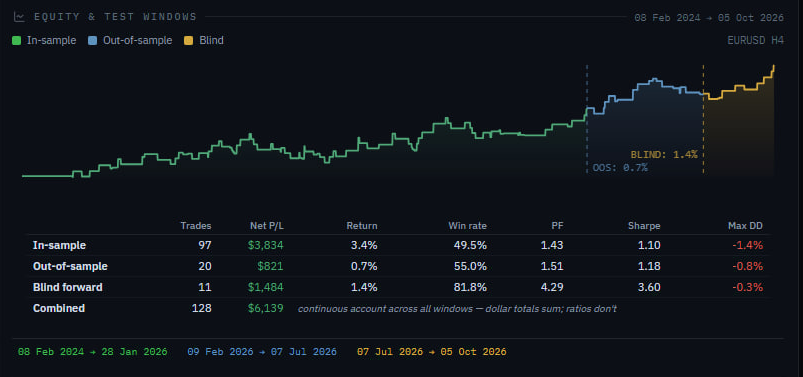Screen dimensions: 803x377
Task: Toggle the In-sample legend label
Action: 51,40
